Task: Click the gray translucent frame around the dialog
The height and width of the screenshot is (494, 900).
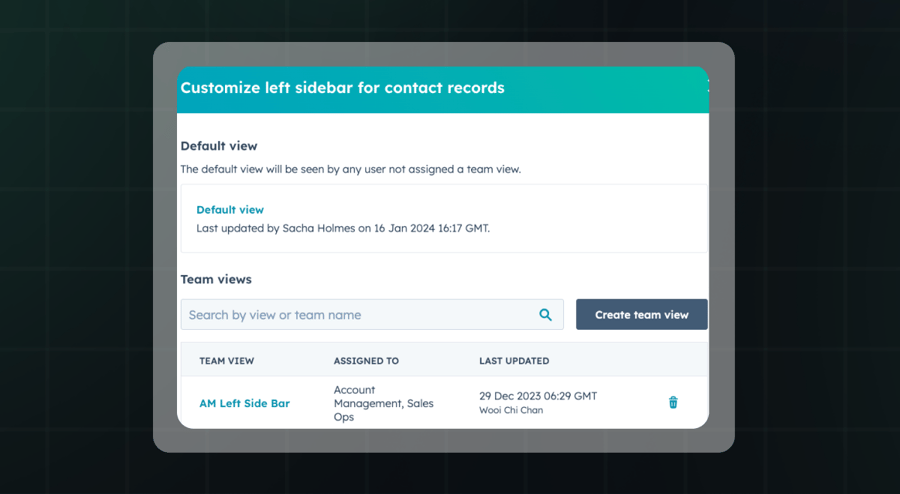Action: [165, 250]
